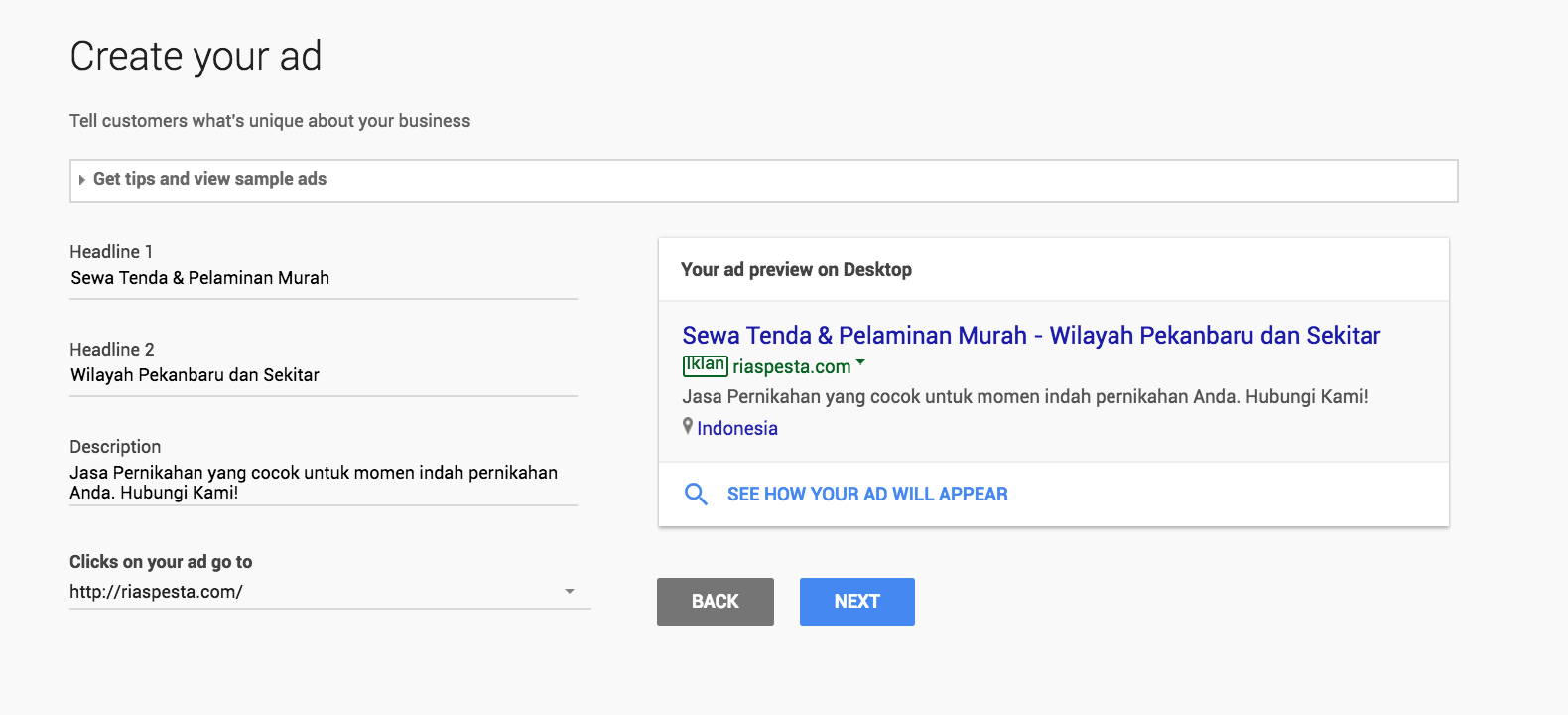Screen dimensions: 1568x715
Task: Expand the Get tips and view sample ads section
Action: coord(208,179)
